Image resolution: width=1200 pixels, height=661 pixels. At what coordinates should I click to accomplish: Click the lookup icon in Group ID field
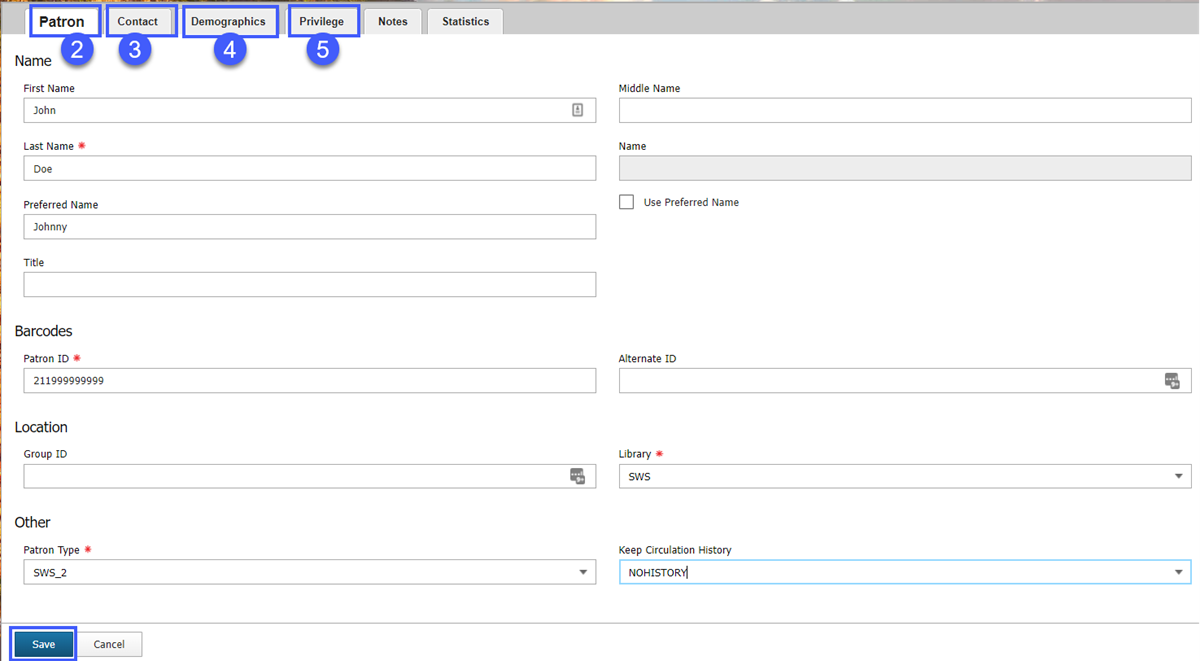[576, 476]
